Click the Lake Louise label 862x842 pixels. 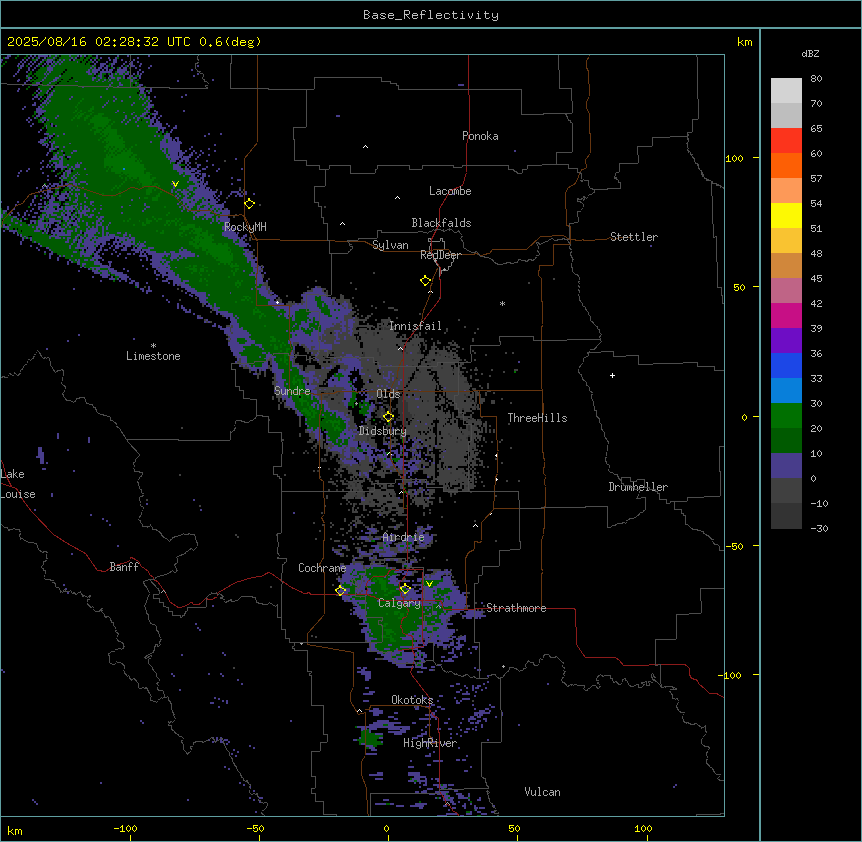[16, 484]
